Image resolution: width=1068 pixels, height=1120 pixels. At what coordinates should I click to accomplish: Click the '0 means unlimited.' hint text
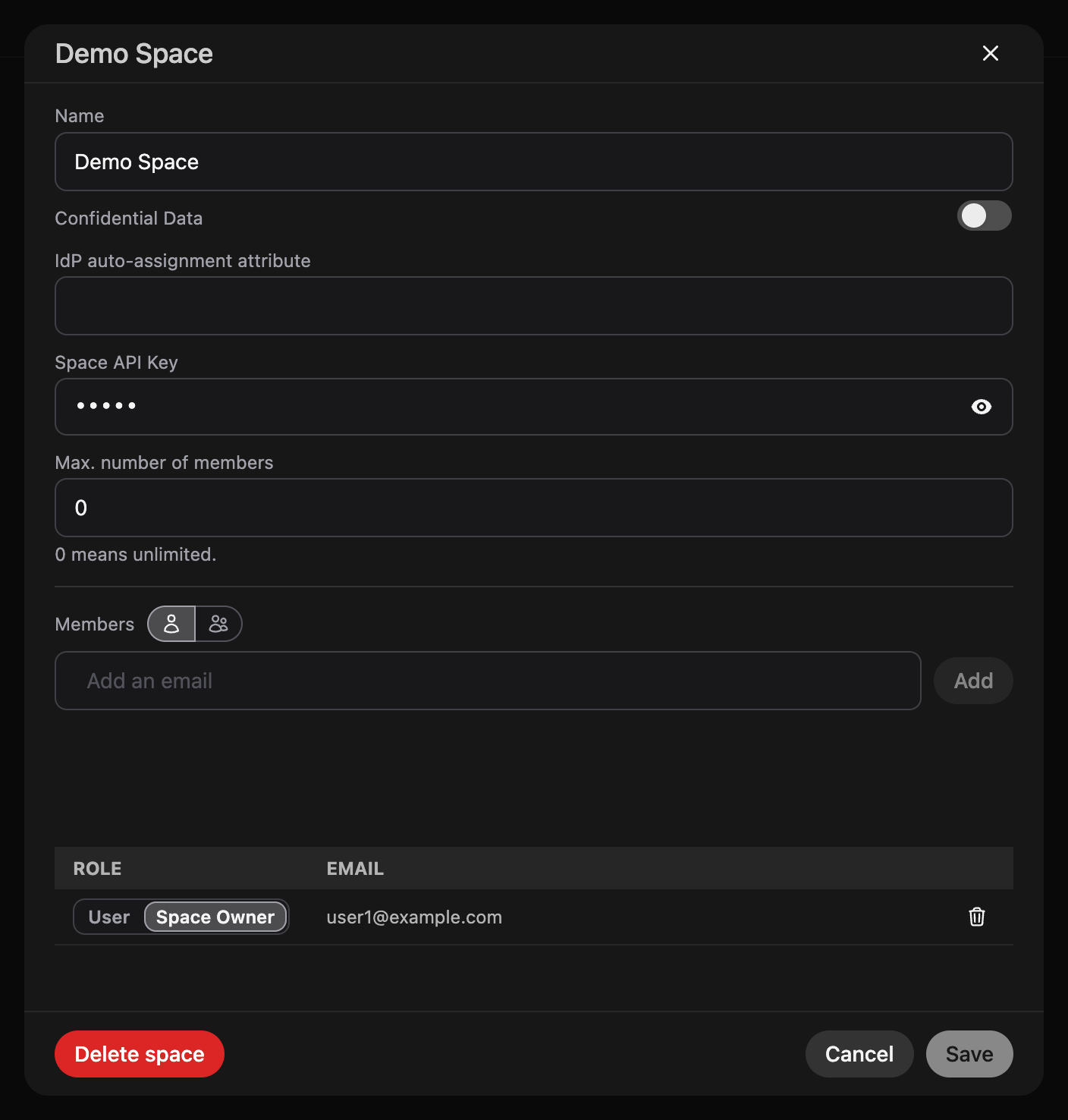[x=136, y=555]
